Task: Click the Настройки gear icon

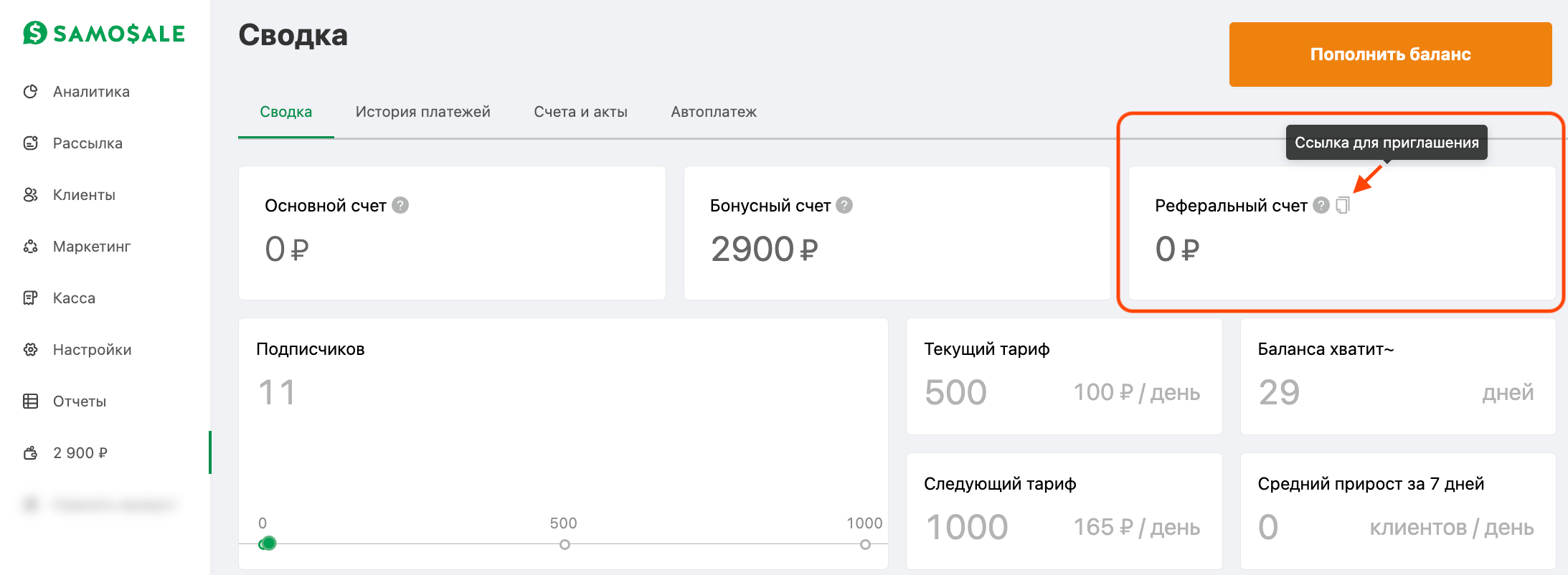Action: 30,350
